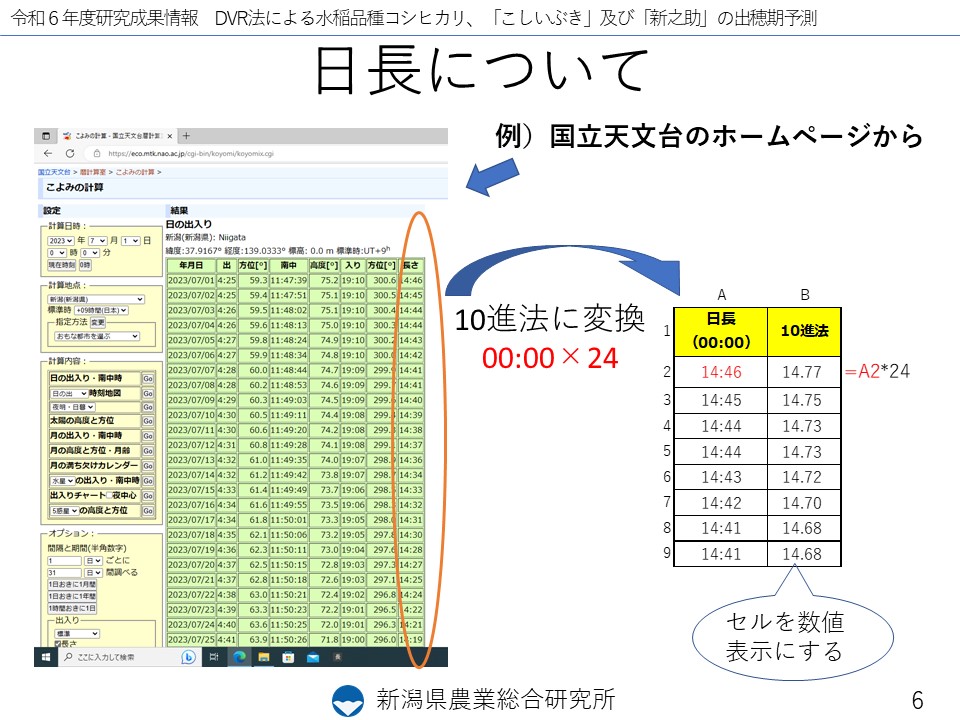960x720 pixels.
Task: Open the Mail app in taskbar
Action: tap(312, 657)
